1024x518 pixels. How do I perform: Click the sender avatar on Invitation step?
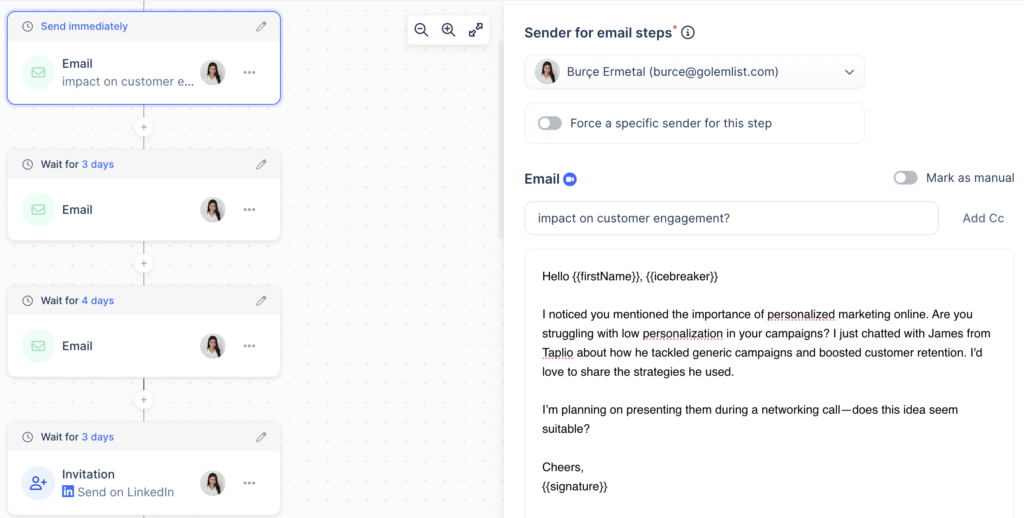212,483
